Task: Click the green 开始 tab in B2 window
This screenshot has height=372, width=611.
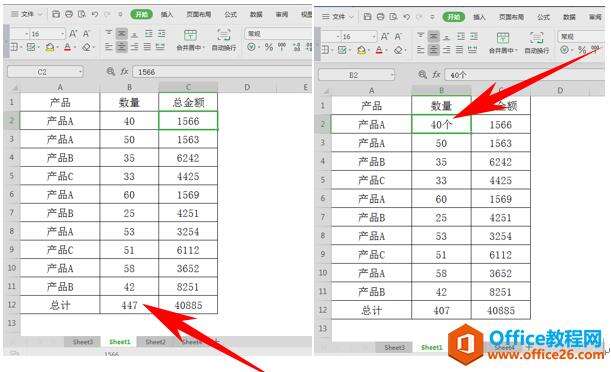Action: [x=454, y=17]
